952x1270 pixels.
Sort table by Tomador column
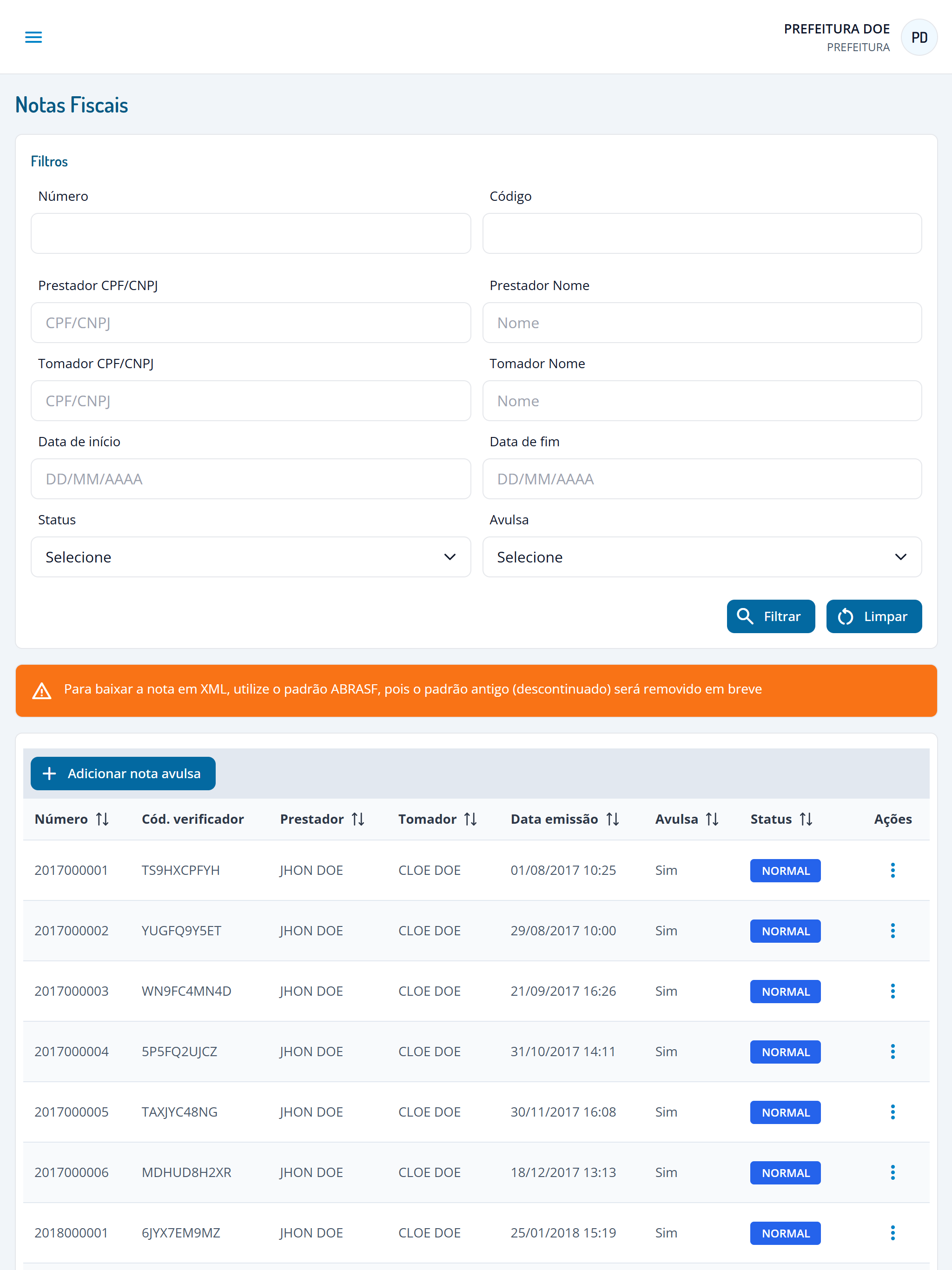470,819
